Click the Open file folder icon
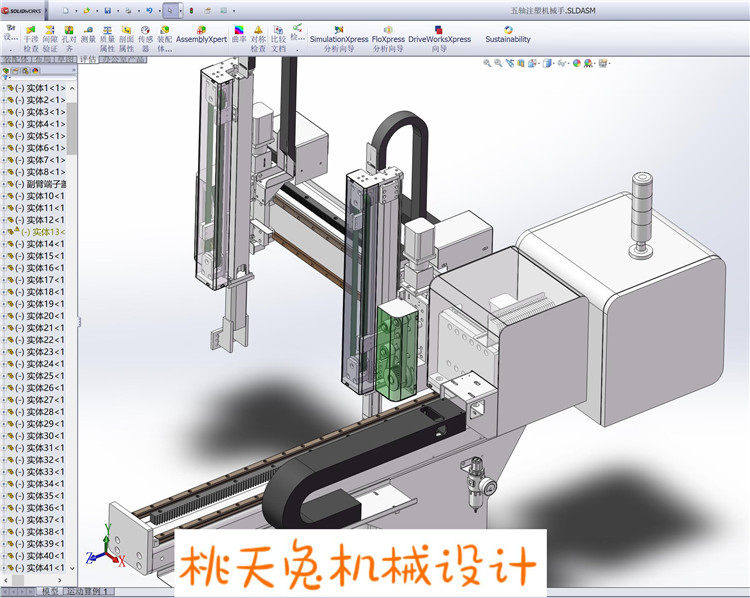Image resolution: width=750 pixels, height=598 pixels. [87, 11]
